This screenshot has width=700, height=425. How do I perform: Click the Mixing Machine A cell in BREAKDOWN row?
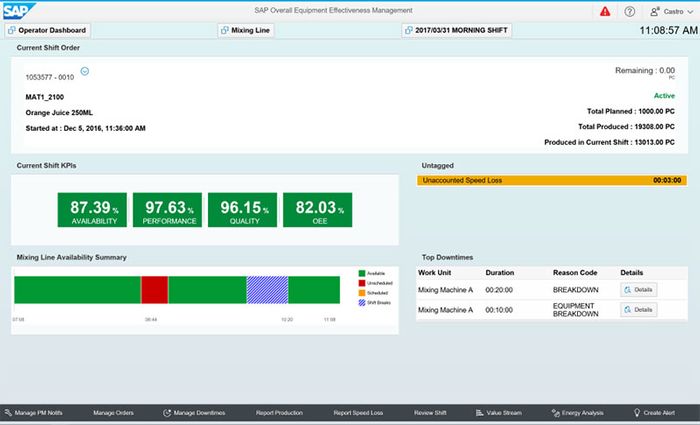(445, 290)
